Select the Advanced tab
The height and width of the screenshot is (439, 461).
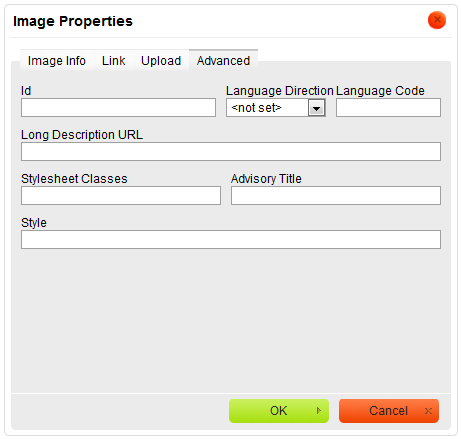(x=223, y=61)
